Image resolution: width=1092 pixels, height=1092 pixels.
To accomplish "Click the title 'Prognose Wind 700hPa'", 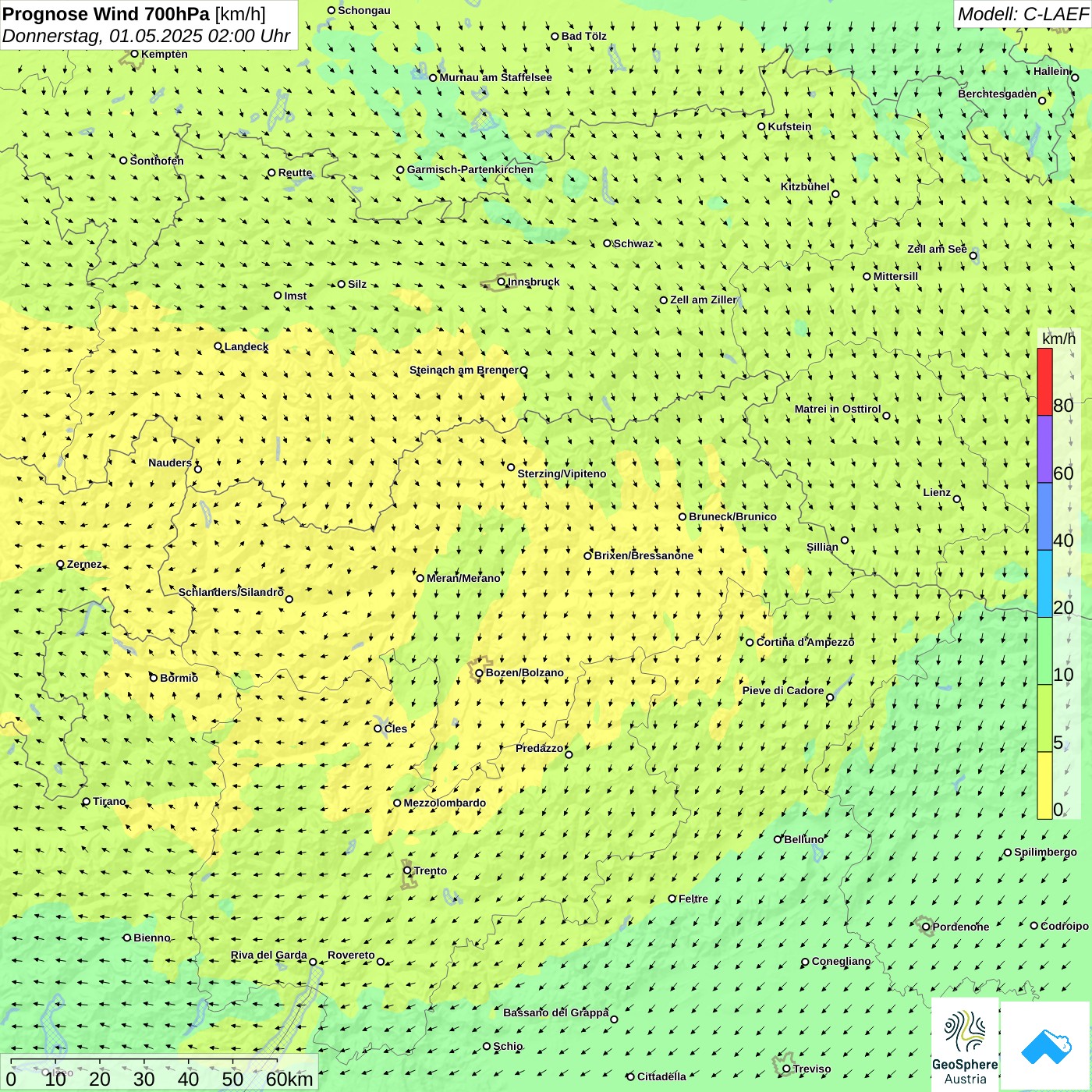I will (106, 13).
